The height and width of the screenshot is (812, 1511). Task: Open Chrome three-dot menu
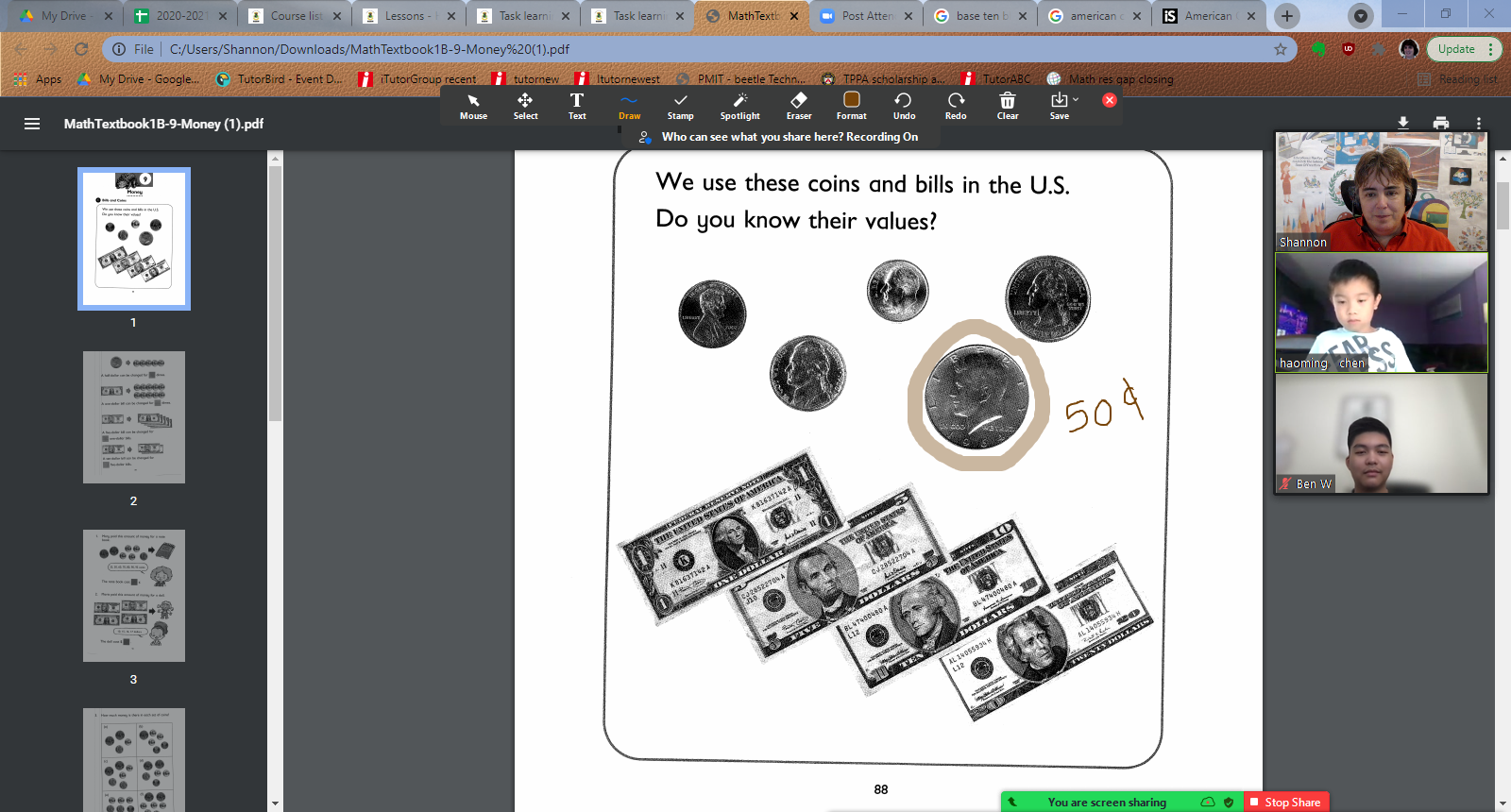click(1491, 49)
